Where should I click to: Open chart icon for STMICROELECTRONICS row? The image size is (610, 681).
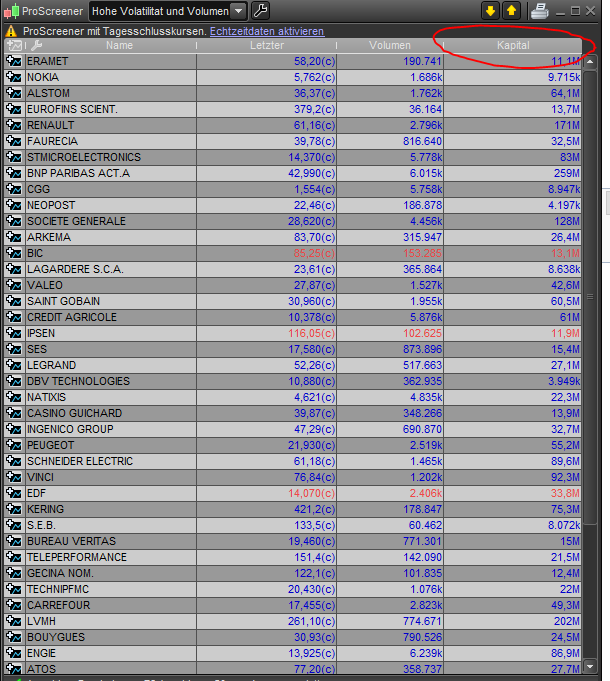coord(14,157)
